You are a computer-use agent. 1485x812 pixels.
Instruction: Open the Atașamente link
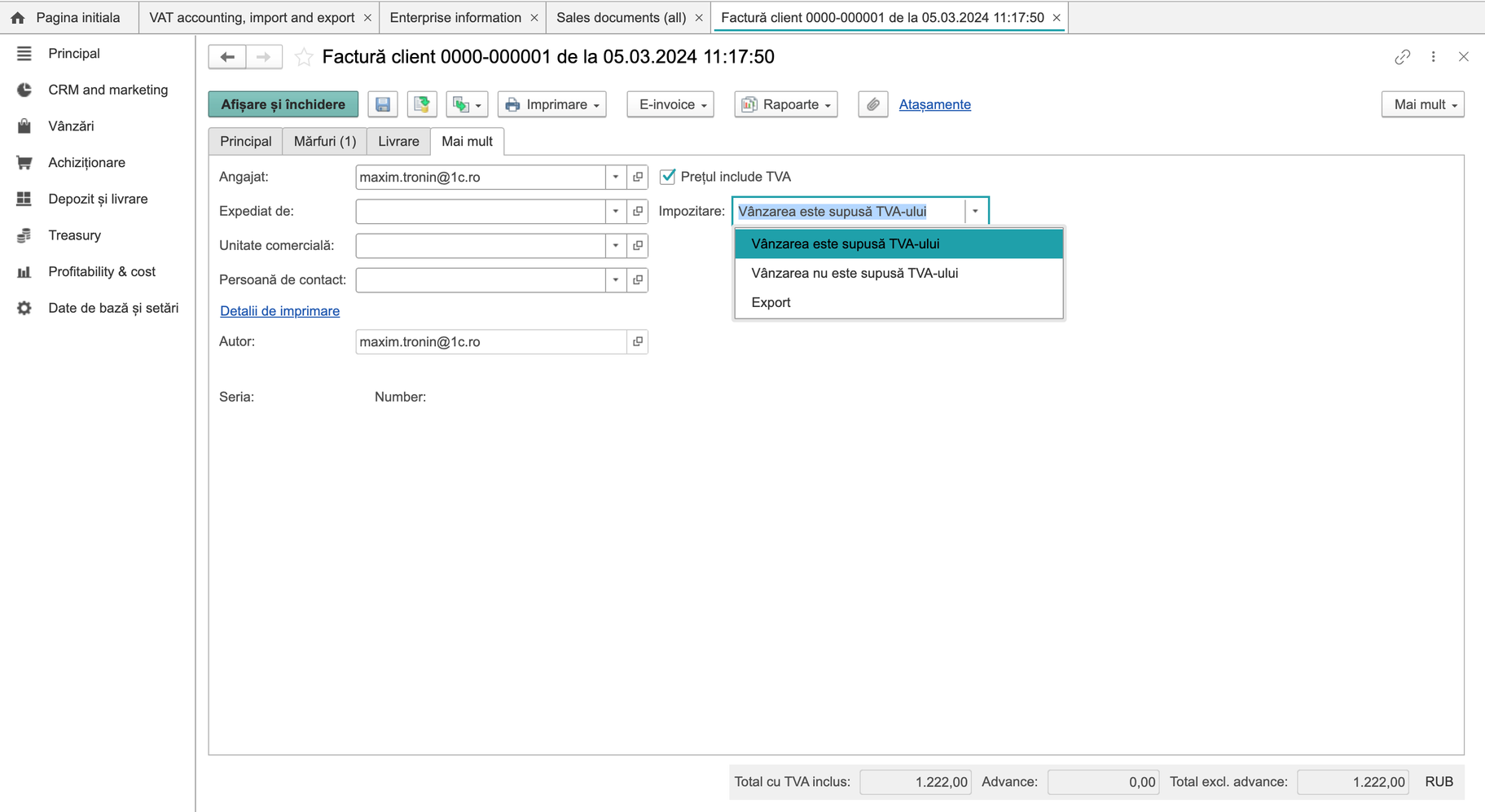(934, 104)
